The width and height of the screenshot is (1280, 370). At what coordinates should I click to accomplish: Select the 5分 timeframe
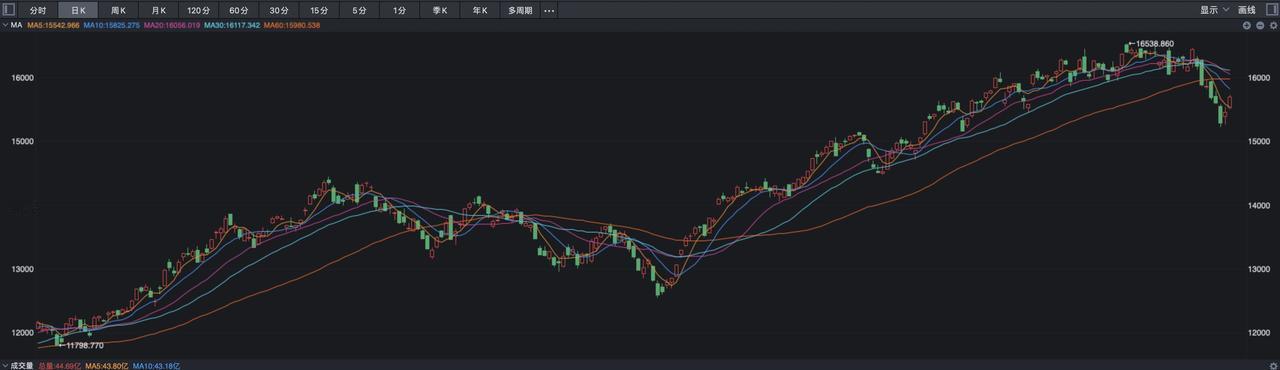[359, 10]
